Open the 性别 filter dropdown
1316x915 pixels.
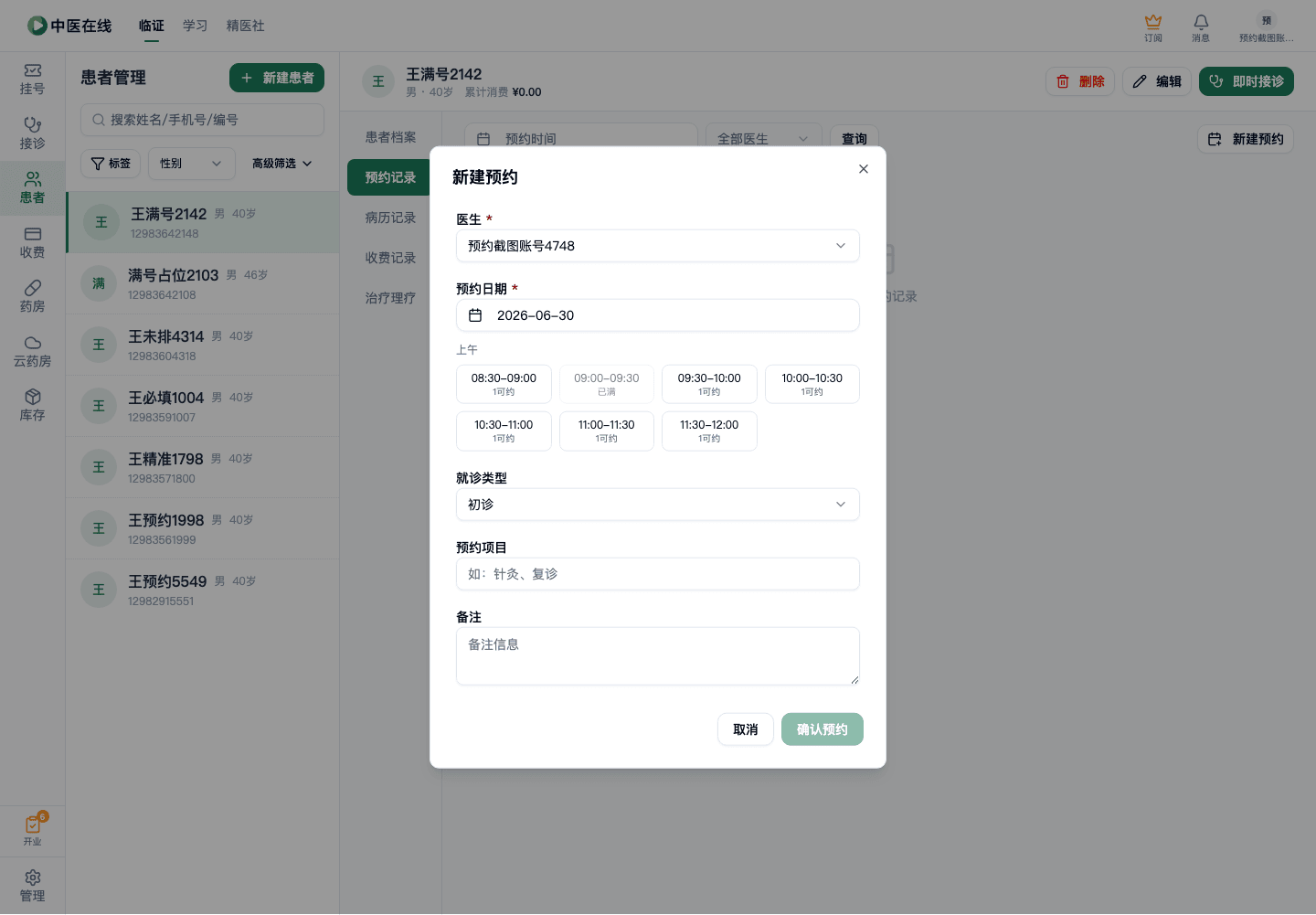(x=192, y=164)
